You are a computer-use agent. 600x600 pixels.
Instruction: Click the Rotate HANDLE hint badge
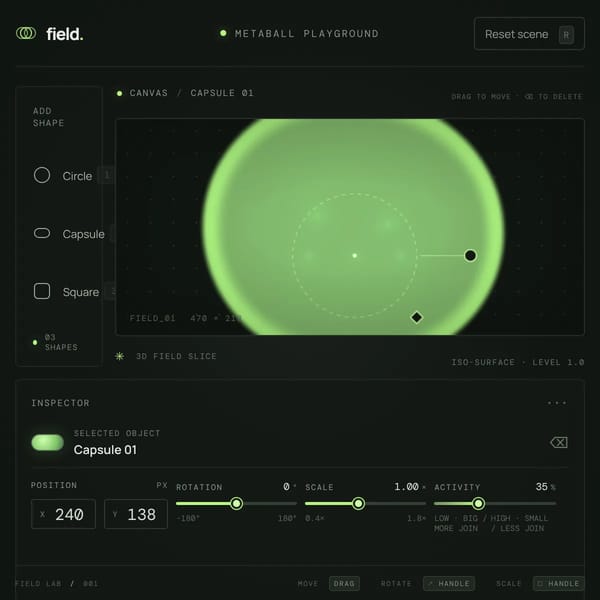449,584
